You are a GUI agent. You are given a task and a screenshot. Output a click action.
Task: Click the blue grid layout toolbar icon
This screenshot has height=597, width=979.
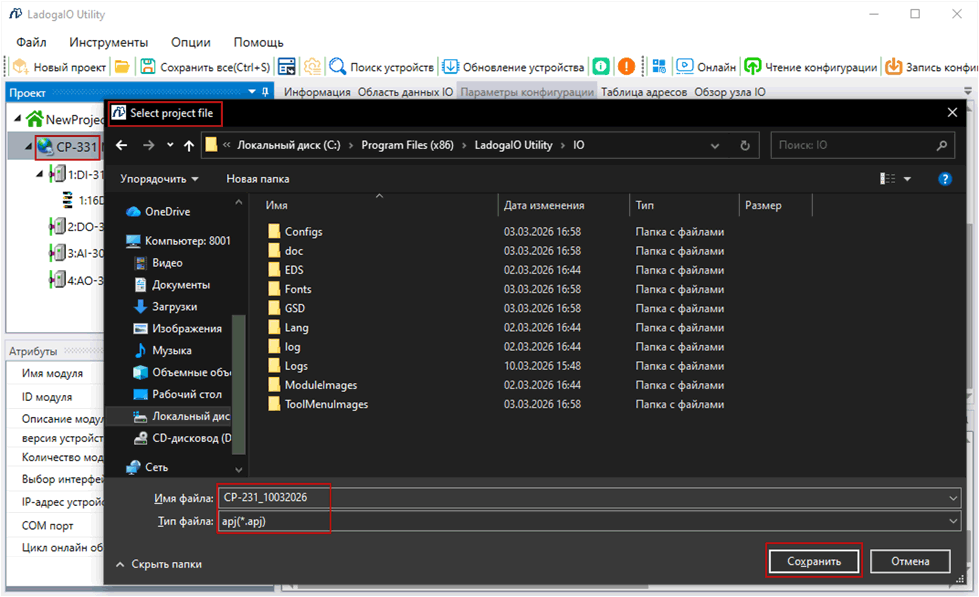coord(659,66)
